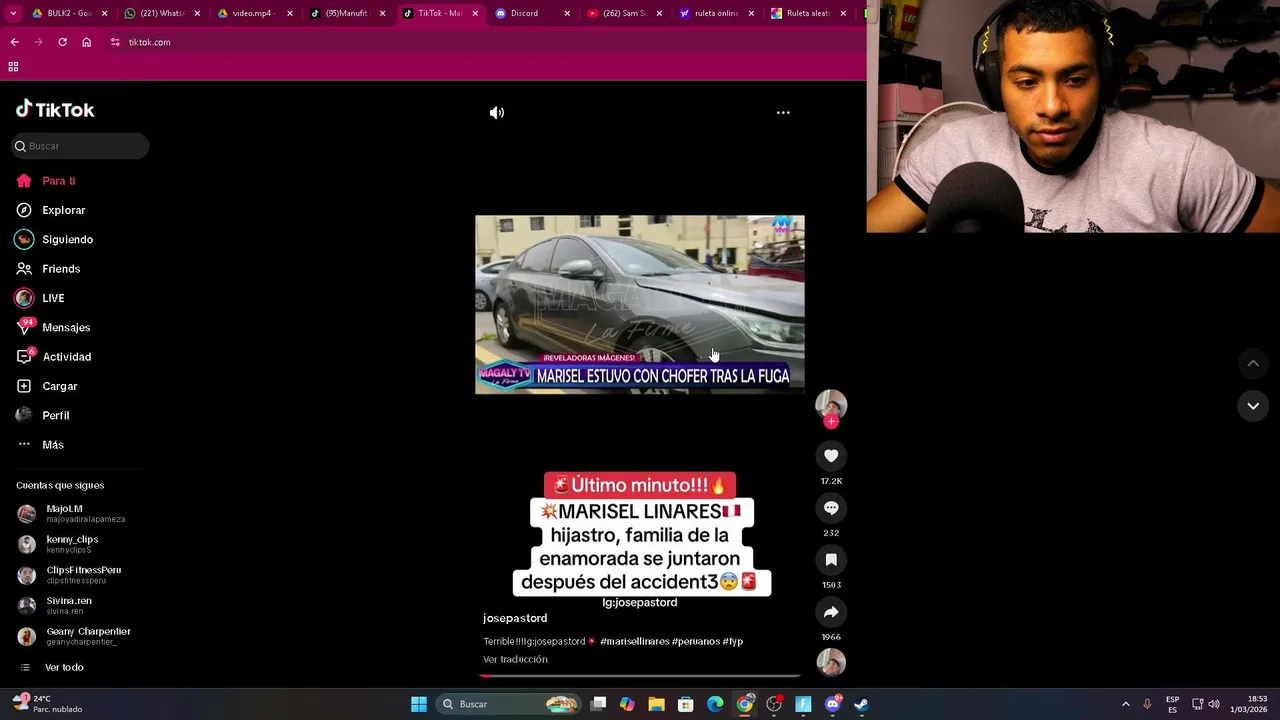Open the Explorar page
The image size is (1280, 720).
pos(51,210)
